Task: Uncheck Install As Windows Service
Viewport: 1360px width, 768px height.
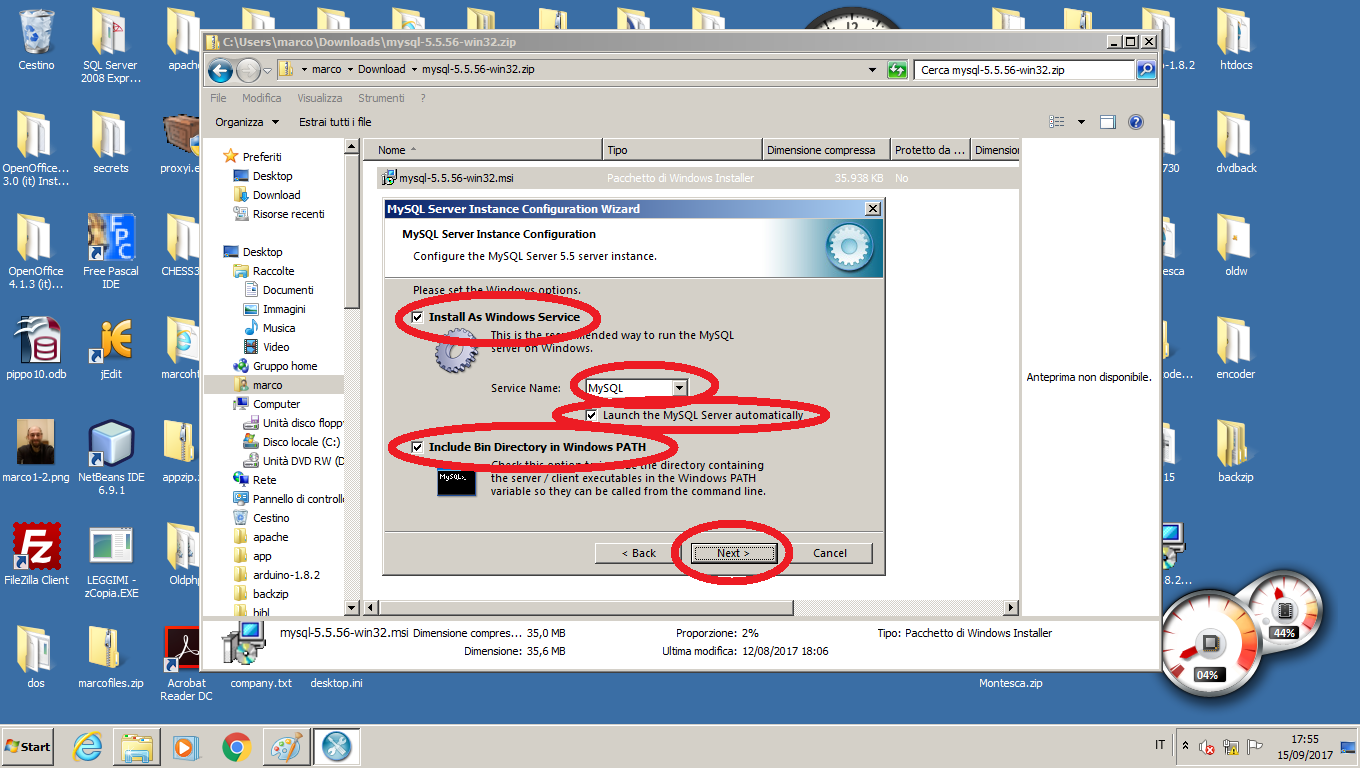Action: pos(417,317)
